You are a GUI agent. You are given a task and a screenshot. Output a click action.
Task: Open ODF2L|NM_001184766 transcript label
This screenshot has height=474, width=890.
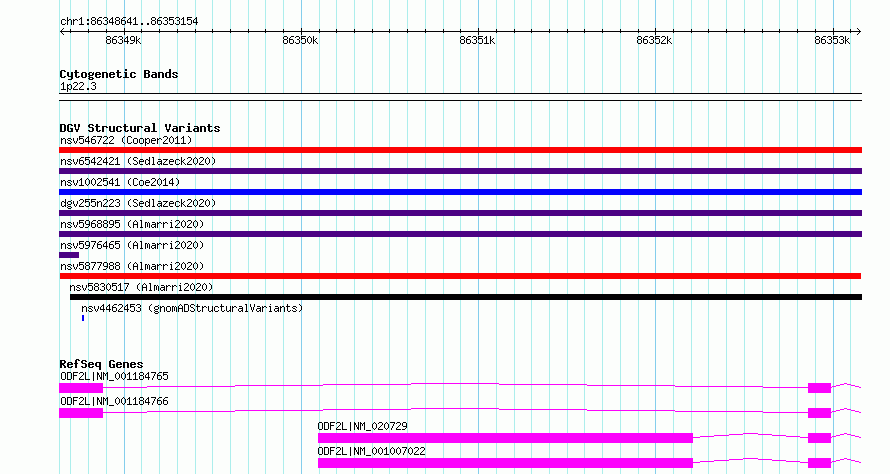coord(114,401)
